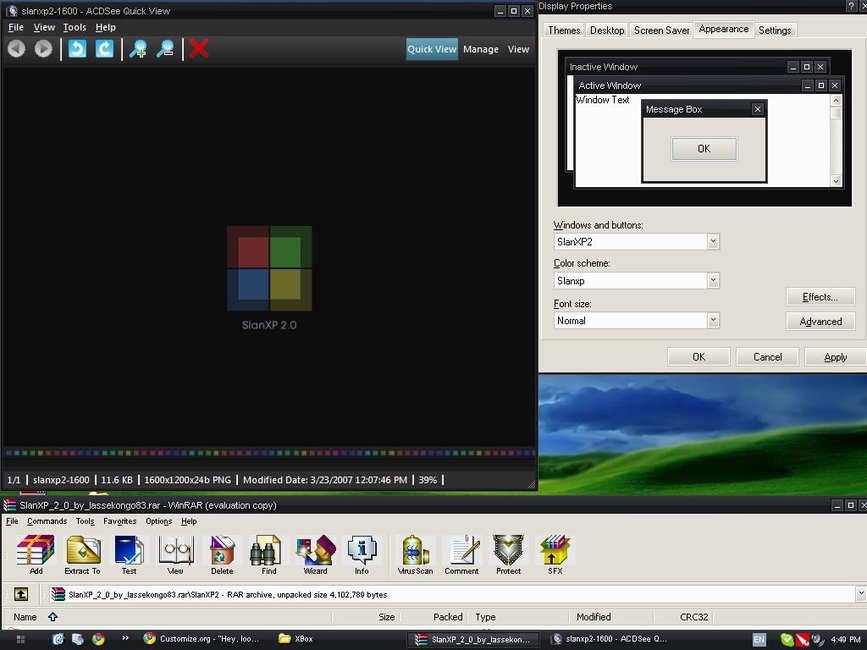This screenshot has width=867, height=650.
Task: Open Windows and buttons dropdown
Action: click(713, 242)
